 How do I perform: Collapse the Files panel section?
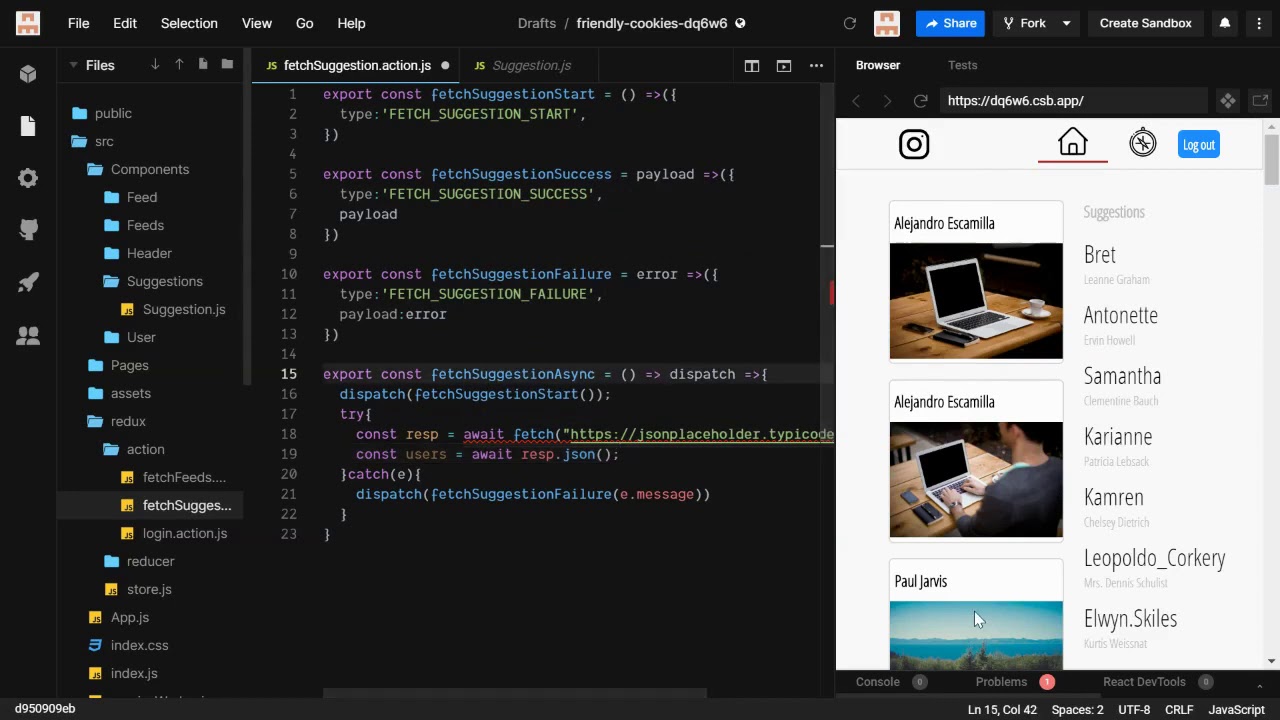tap(73, 65)
